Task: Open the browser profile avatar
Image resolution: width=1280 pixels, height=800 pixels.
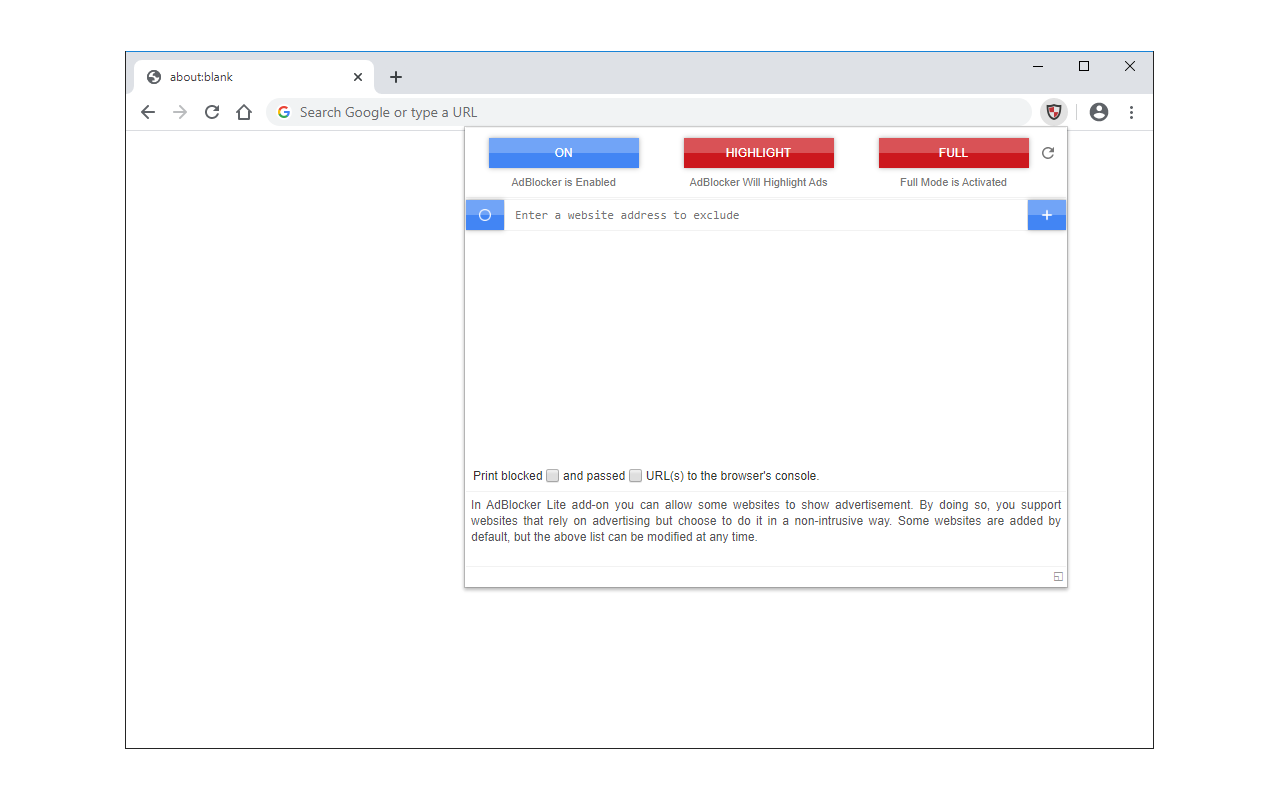Action: pos(1098,112)
